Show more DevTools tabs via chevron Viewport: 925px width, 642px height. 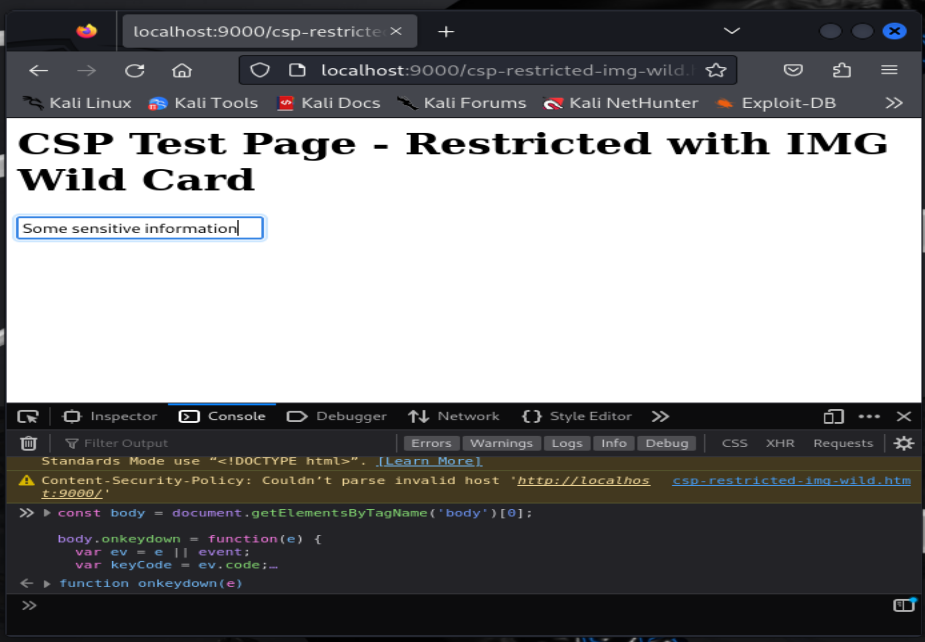pos(660,416)
